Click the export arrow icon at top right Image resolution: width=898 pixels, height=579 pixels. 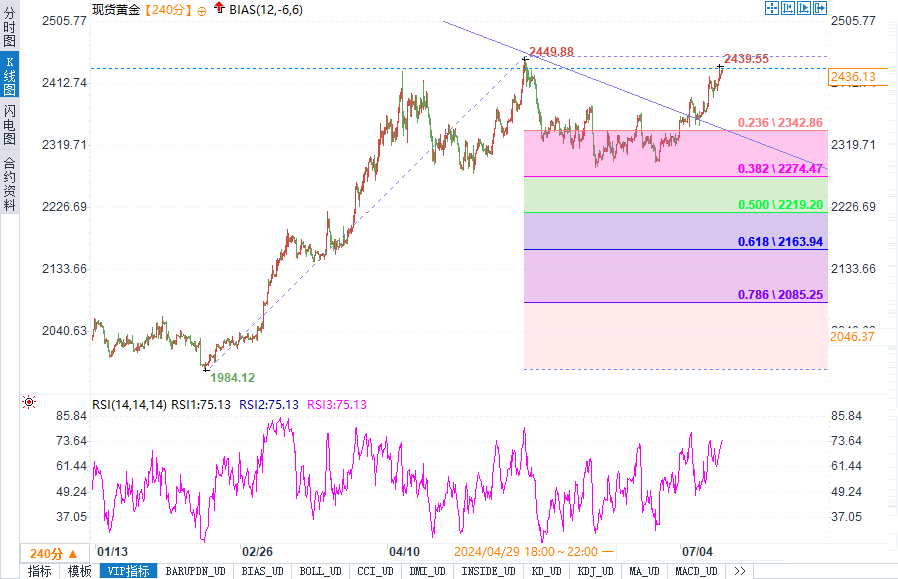click(x=820, y=8)
